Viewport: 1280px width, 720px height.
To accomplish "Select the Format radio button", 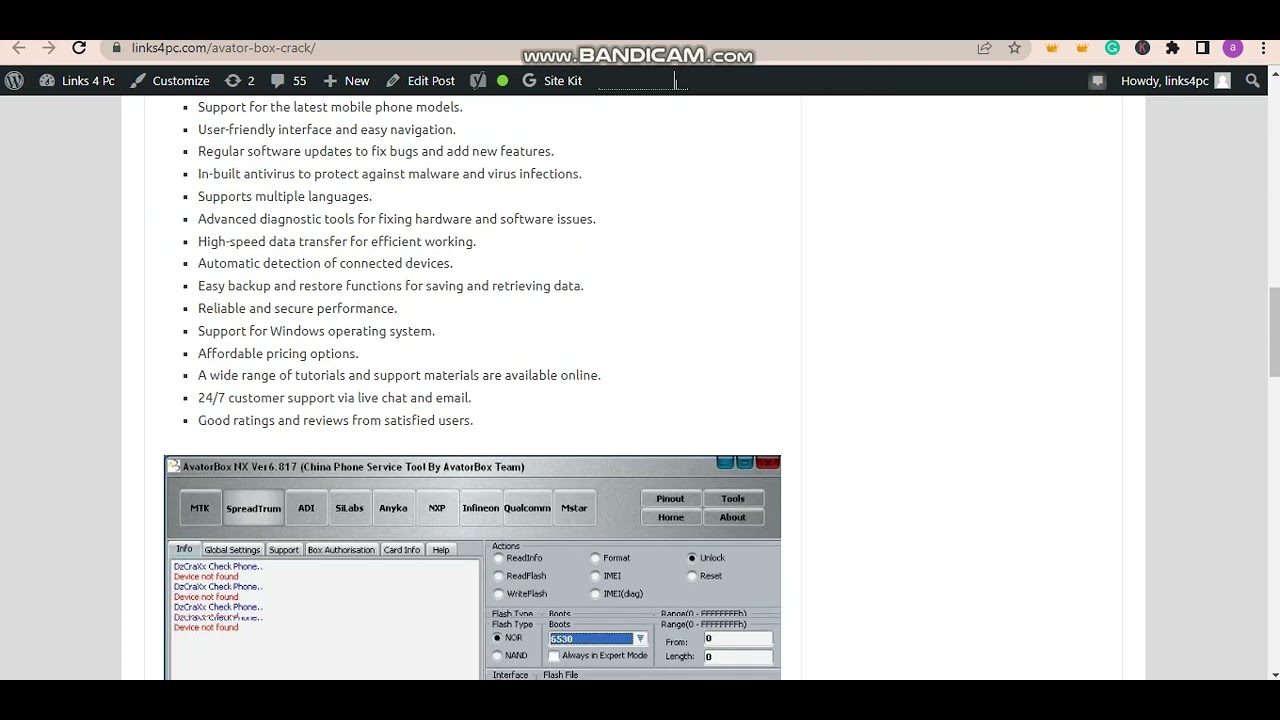I will pyautogui.click(x=596, y=558).
